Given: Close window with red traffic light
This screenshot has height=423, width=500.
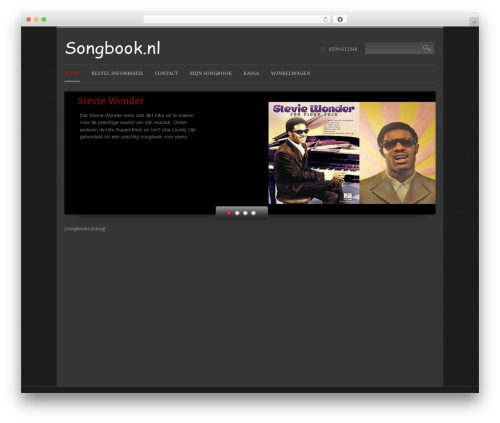Looking at the screenshot, I should [29, 20].
